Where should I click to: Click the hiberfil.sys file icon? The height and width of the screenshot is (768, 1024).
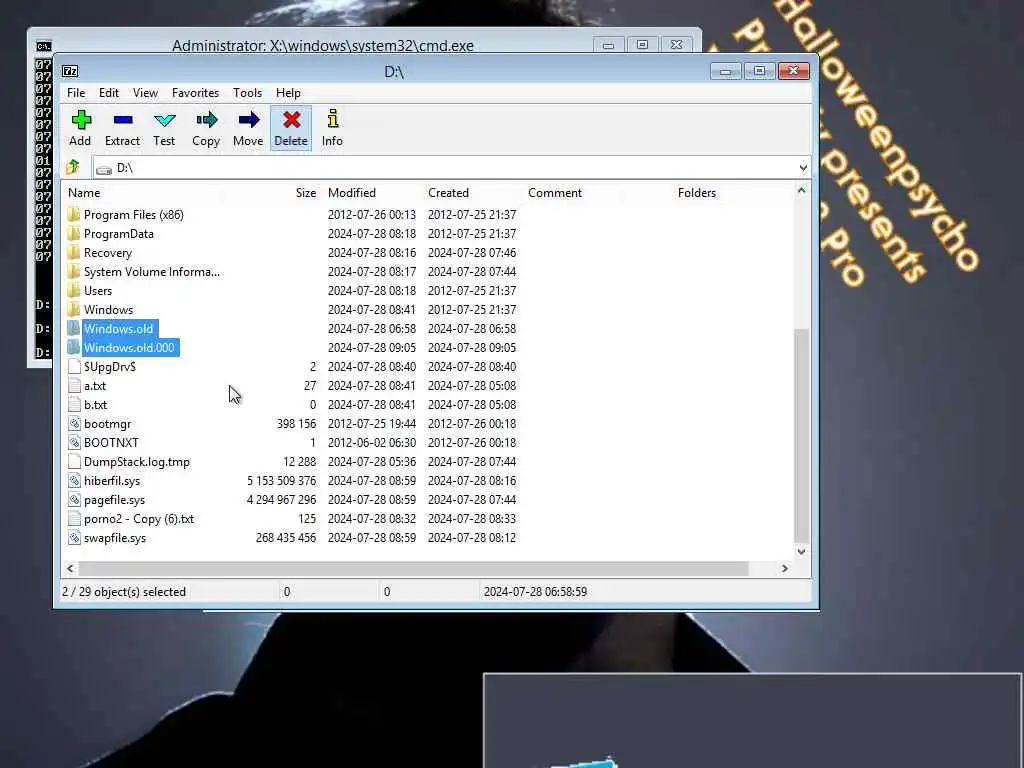(74, 480)
